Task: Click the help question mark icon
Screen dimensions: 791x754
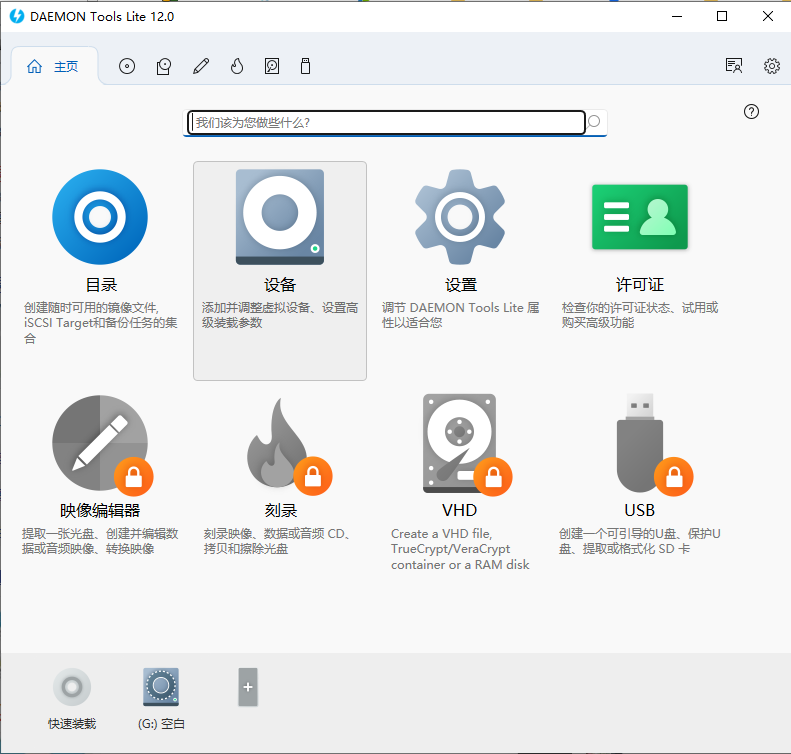Action: pyautogui.click(x=751, y=111)
